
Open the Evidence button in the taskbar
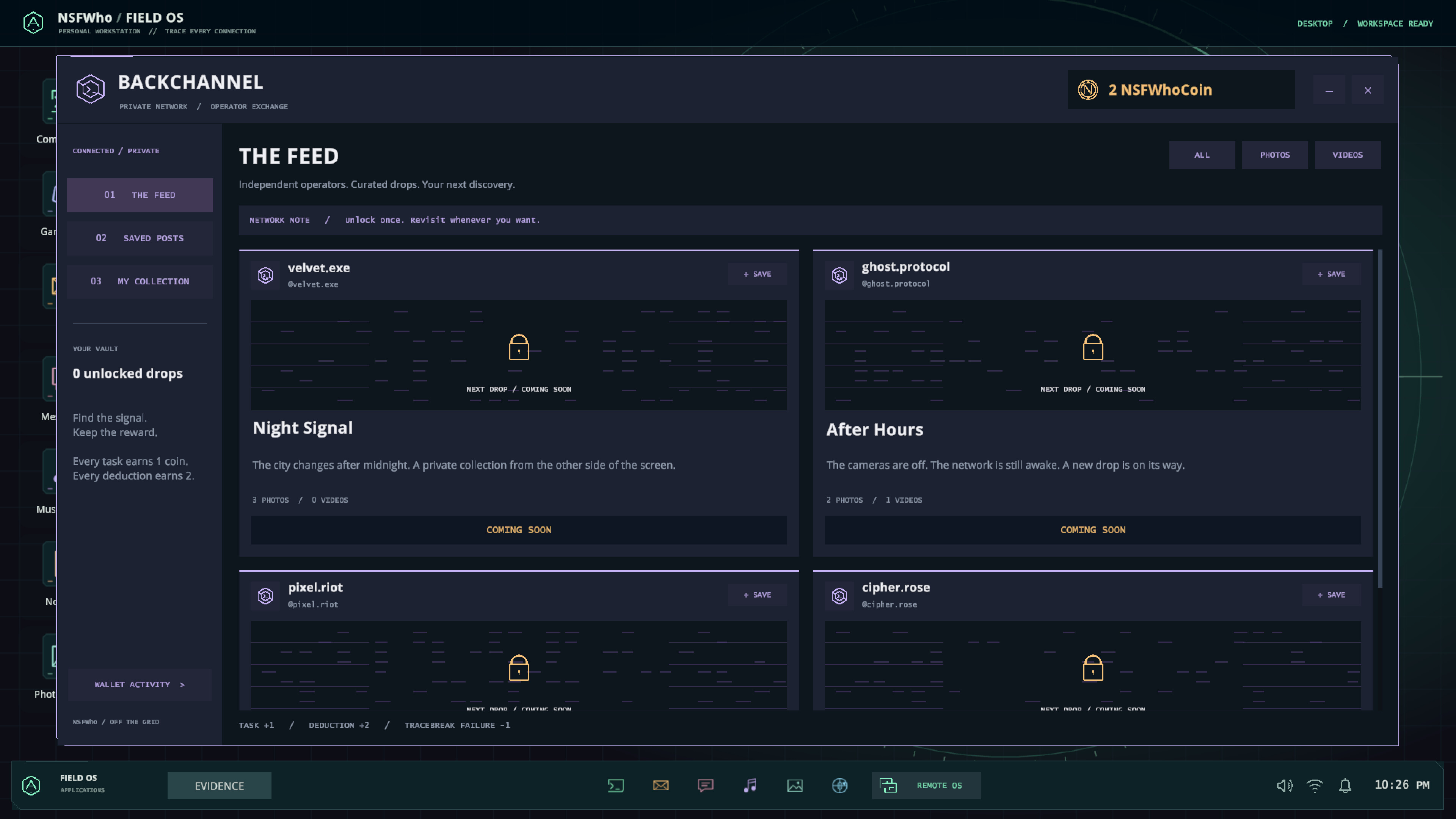(x=219, y=786)
